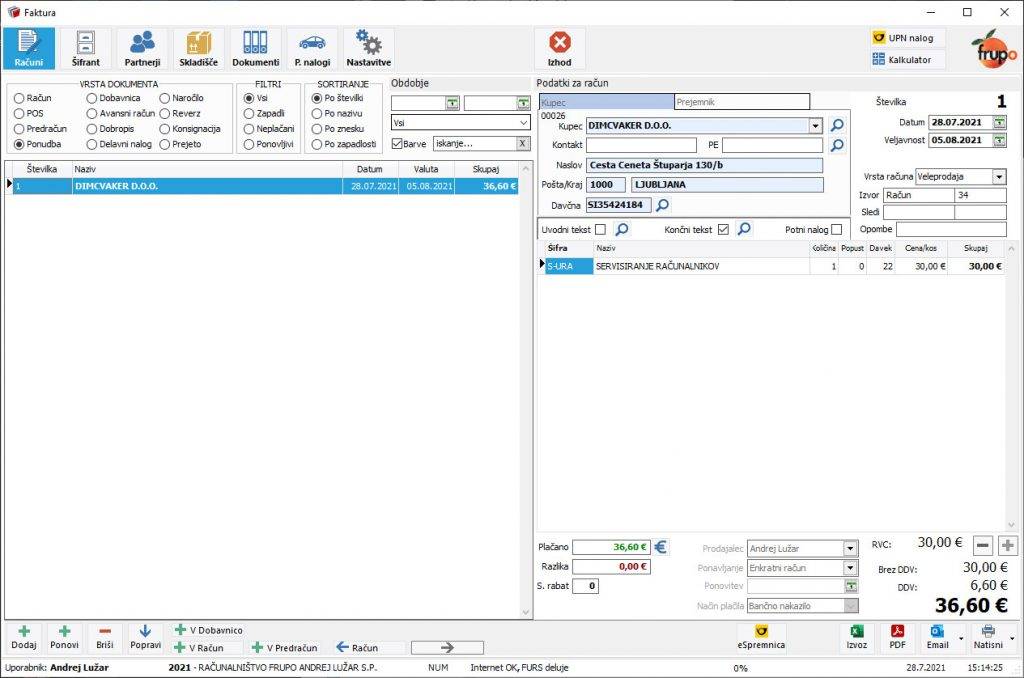Expand the Vsi period dropdown

(523, 123)
